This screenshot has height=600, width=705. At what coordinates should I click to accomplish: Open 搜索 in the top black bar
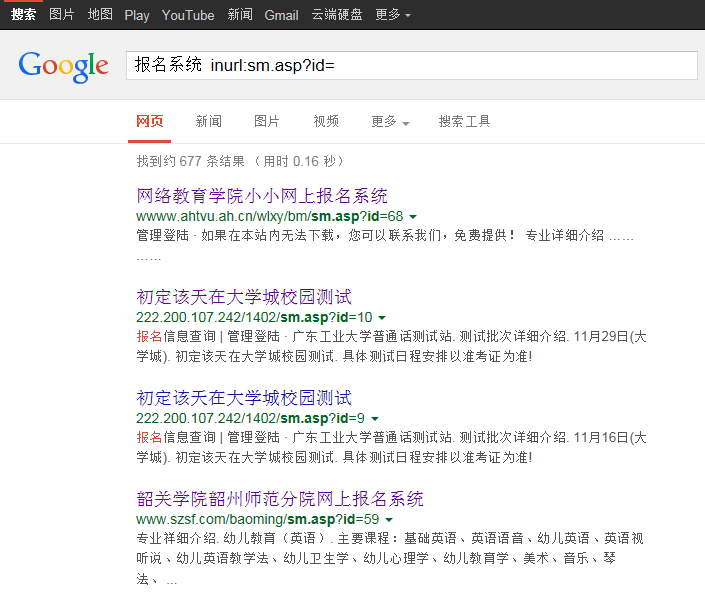[23, 14]
